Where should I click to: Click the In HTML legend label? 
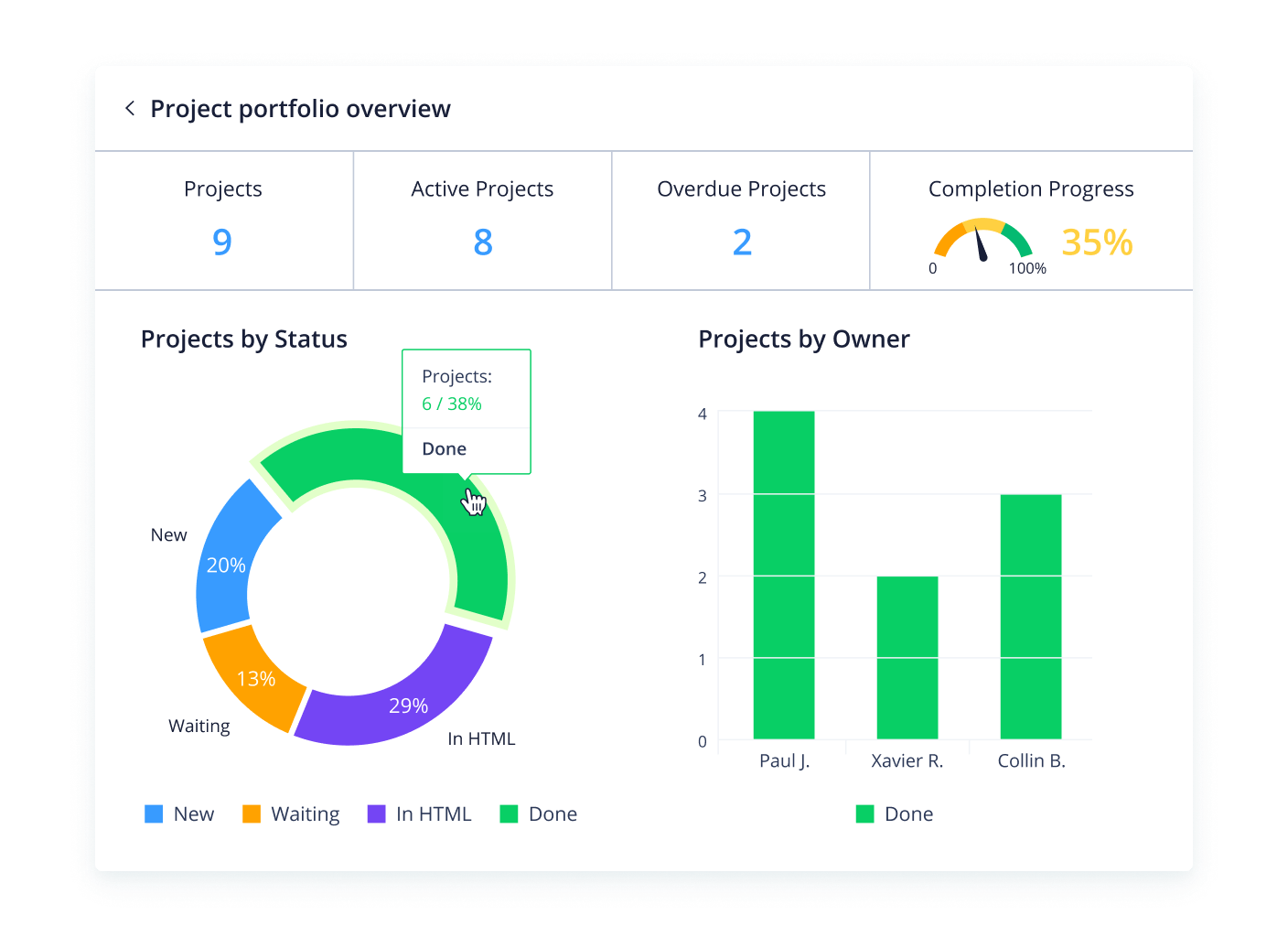coord(434,813)
